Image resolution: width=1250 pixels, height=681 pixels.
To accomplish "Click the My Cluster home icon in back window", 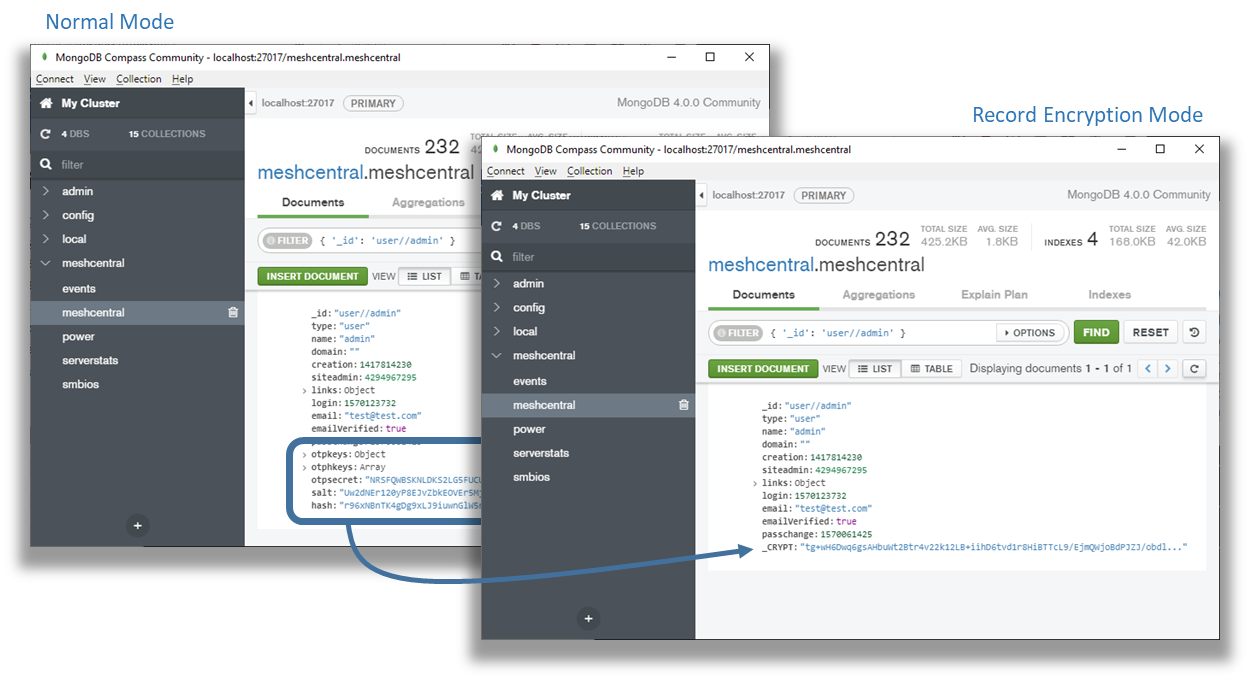I will tap(46, 103).
